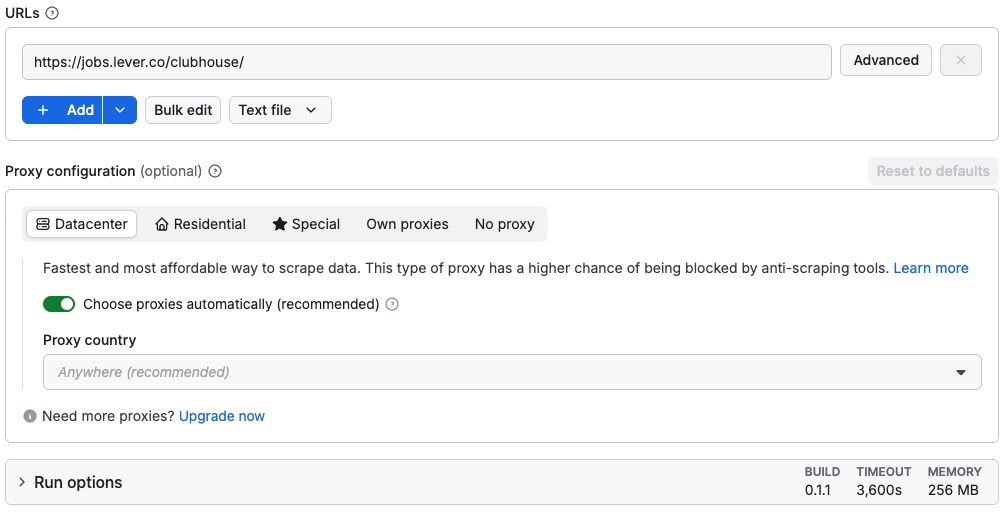Screen dimensions: 1005x512
Task: Click the URLs help question-mark icon
Action: point(52,13)
